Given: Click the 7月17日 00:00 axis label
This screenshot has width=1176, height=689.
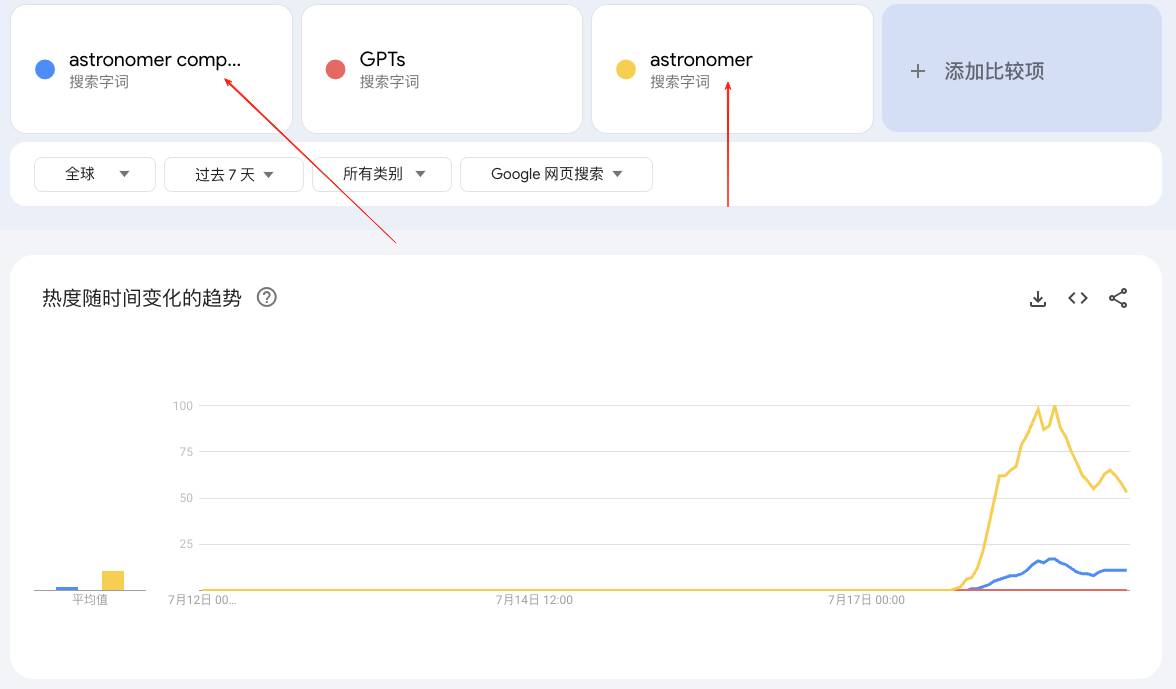Looking at the screenshot, I should pos(866,600).
